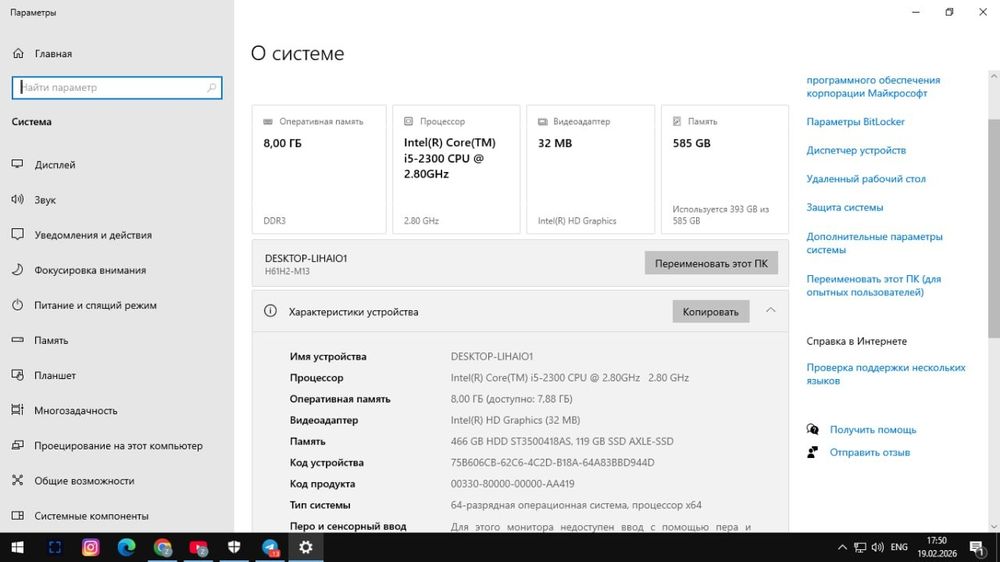Open Windows Security shield in taskbar

point(234,547)
